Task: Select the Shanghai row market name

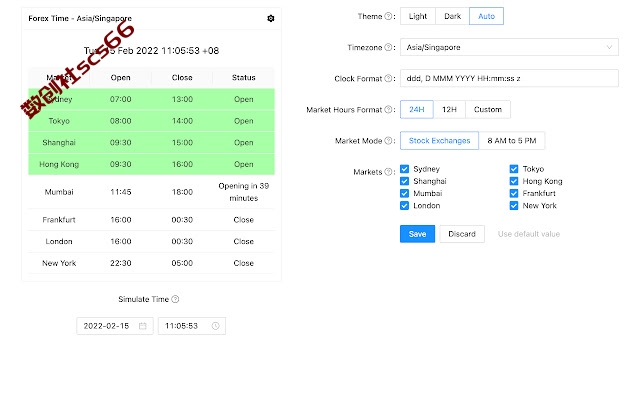Action: (59, 142)
